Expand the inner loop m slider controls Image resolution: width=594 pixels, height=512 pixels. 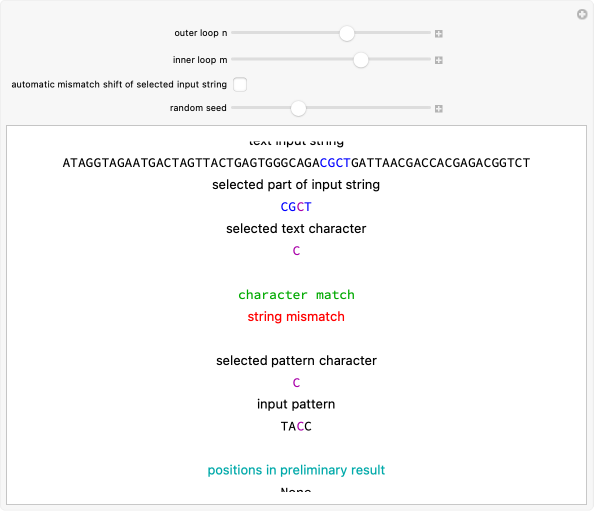click(439, 60)
